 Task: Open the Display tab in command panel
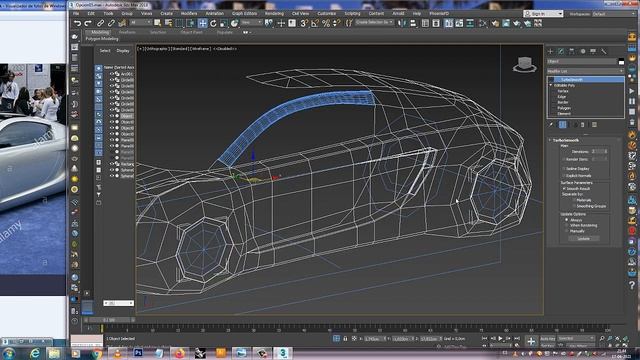[593, 51]
